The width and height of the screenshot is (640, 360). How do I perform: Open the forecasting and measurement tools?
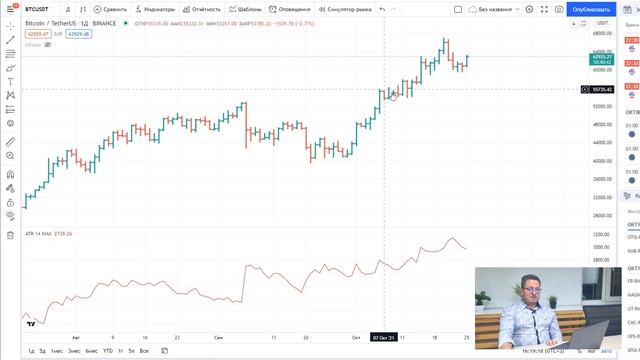(11, 109)
